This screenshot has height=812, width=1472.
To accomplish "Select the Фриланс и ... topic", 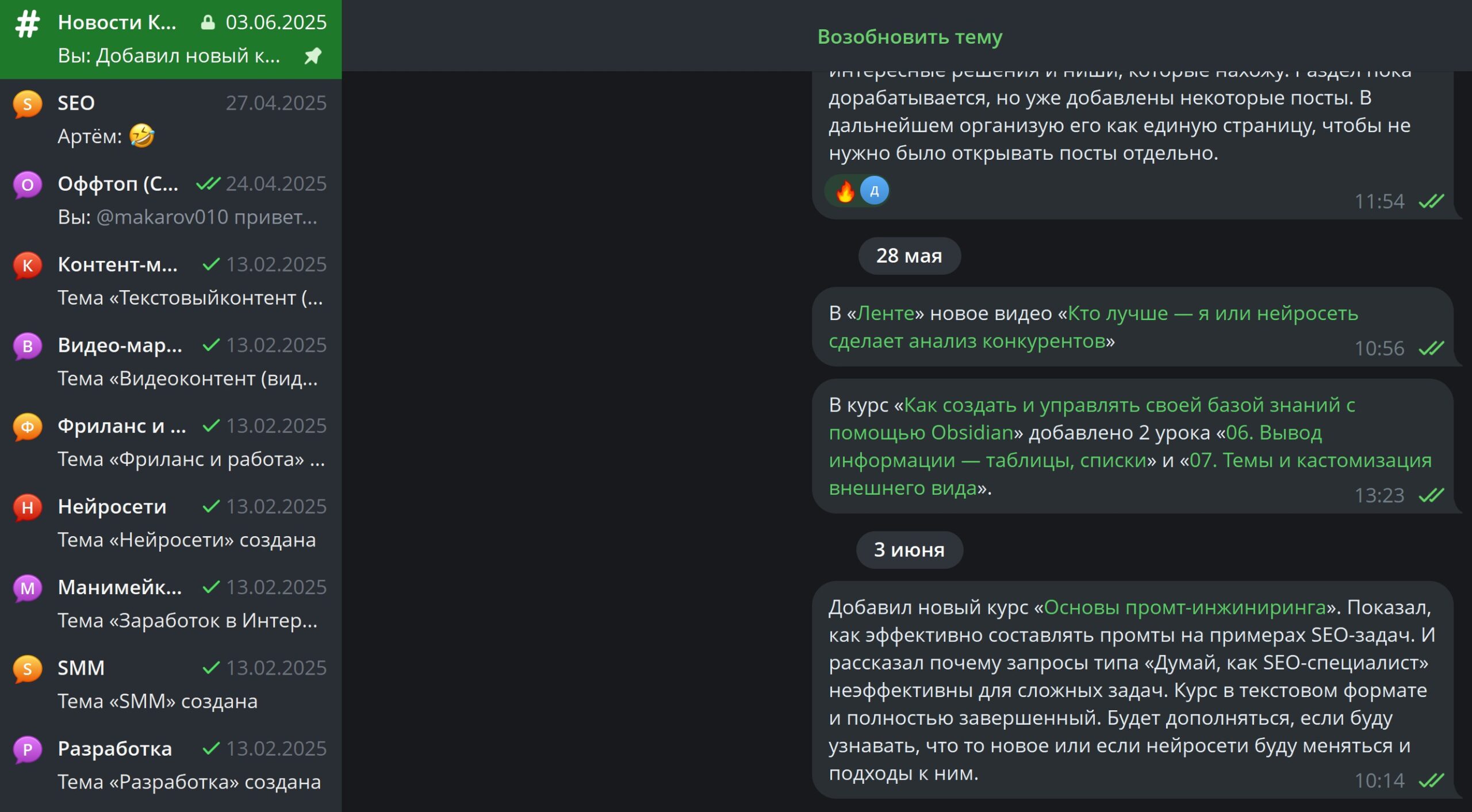I will [x=171, y=442].
